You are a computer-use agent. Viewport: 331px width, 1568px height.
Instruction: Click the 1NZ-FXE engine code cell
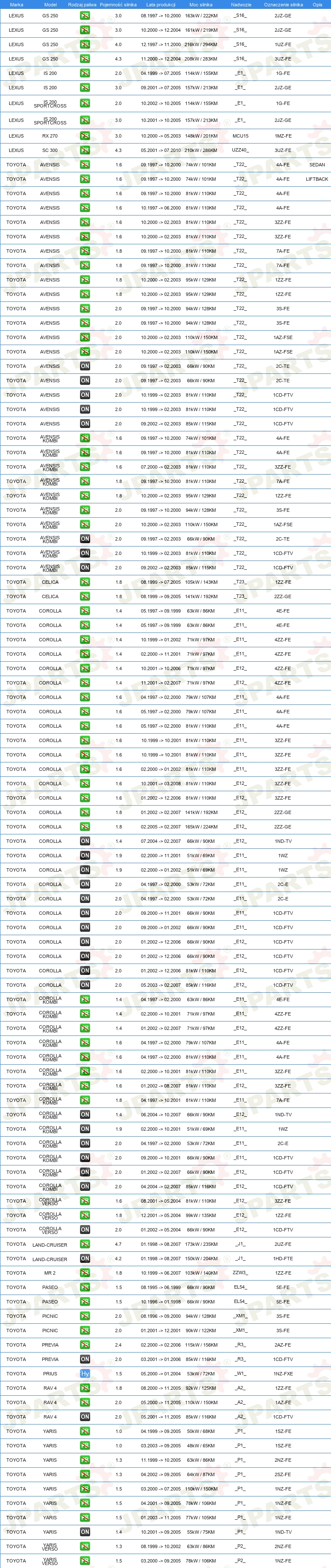click(283, 1374)
